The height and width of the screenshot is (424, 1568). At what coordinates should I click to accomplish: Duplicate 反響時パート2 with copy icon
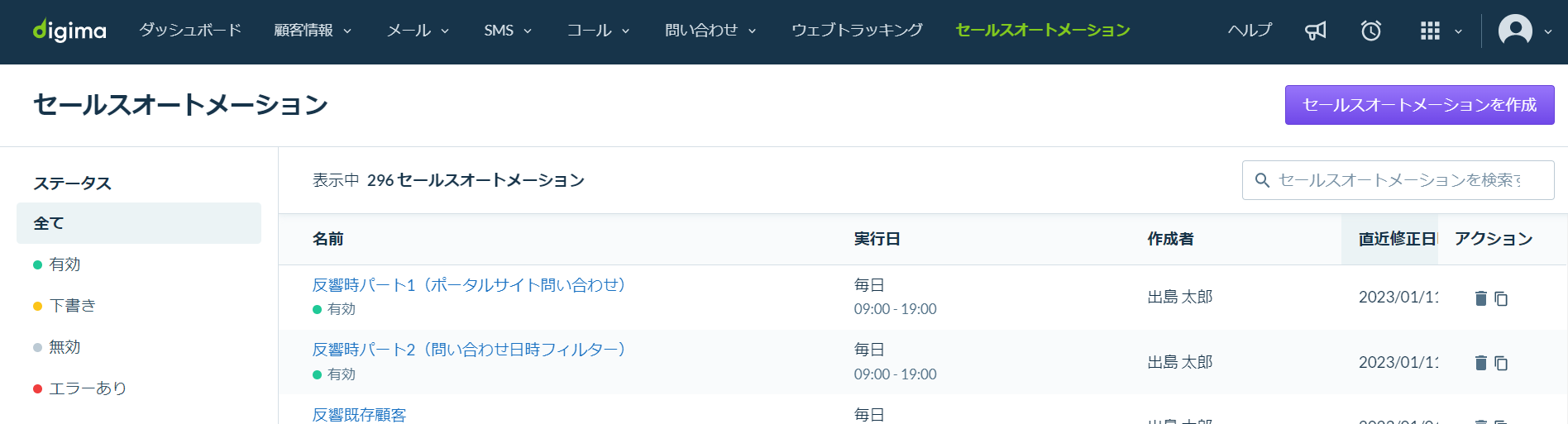[1501, 363]
